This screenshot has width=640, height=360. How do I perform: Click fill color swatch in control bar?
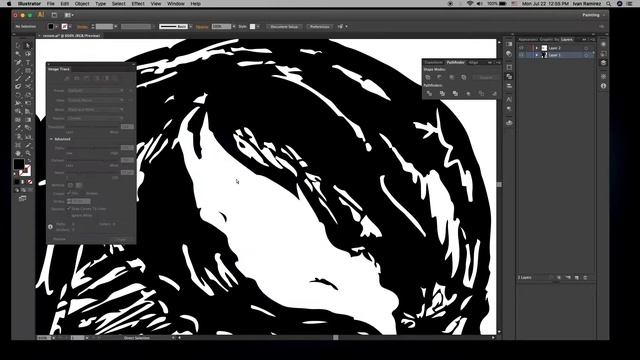[x=51, y=27]
